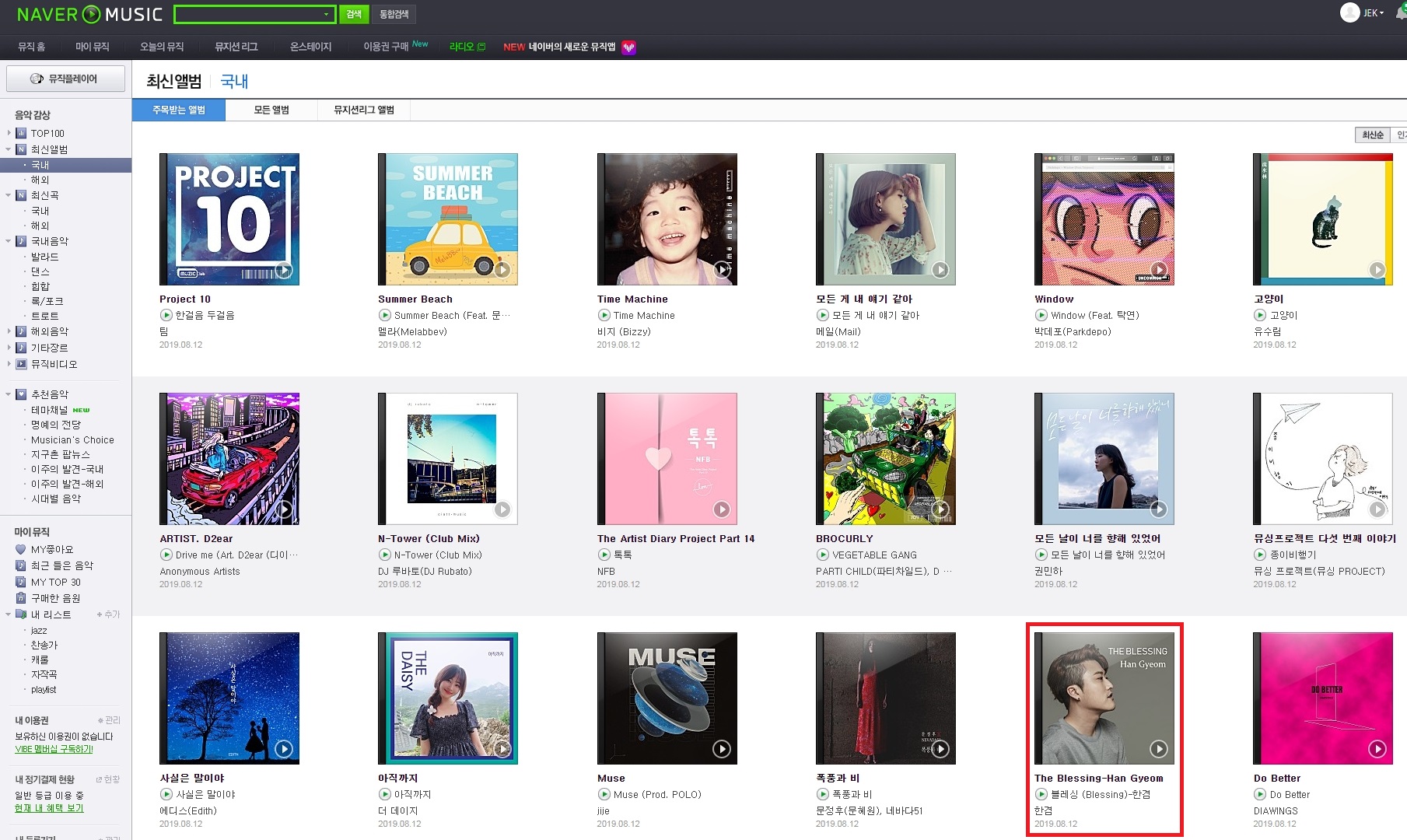The image size is (1407, 840).
Task: Play the 고양이 album via cover play icon
Action: pyautogui.click(x=1377, y=270)
